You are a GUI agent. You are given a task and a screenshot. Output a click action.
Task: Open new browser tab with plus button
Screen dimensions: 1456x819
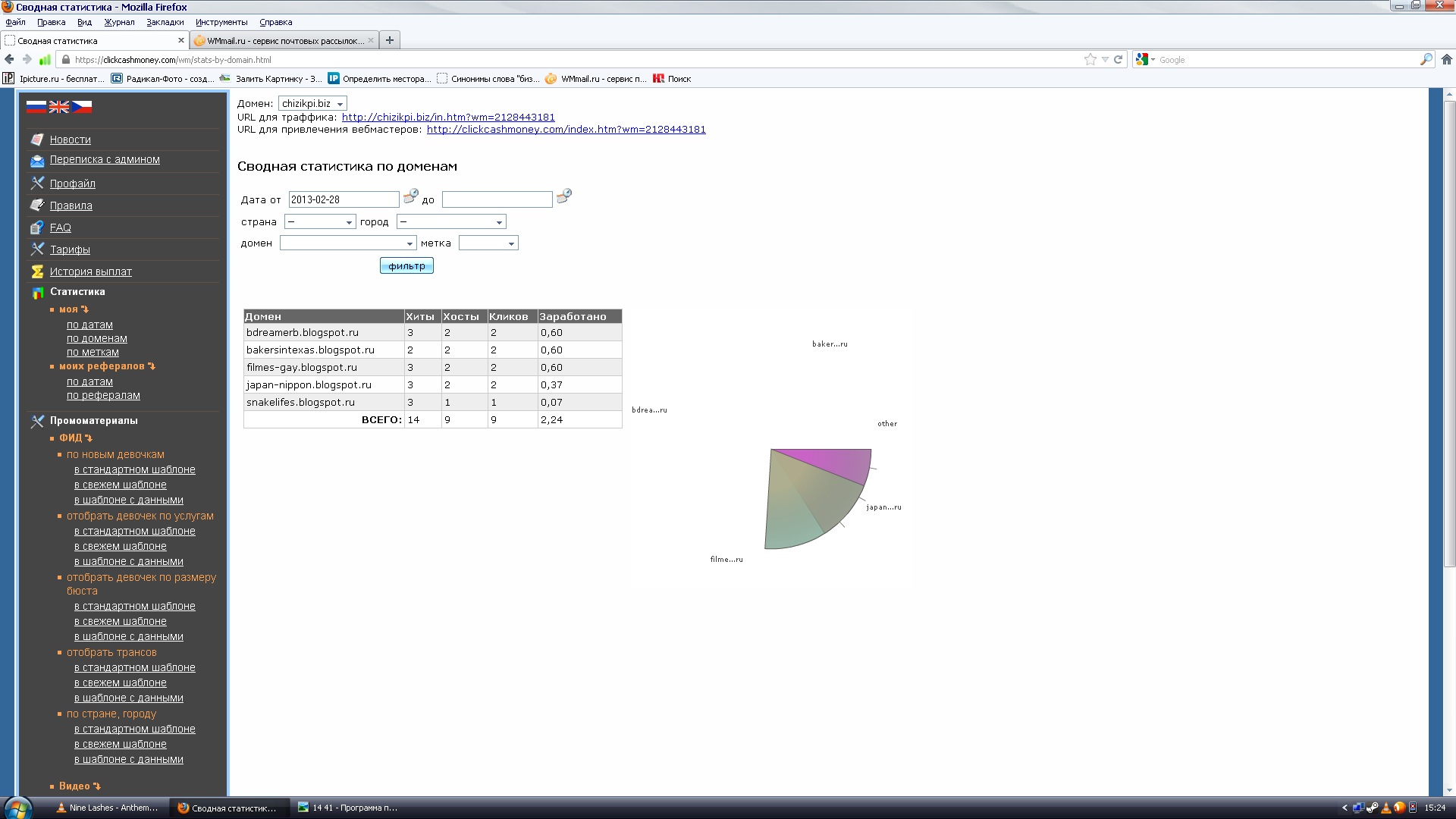390,40
